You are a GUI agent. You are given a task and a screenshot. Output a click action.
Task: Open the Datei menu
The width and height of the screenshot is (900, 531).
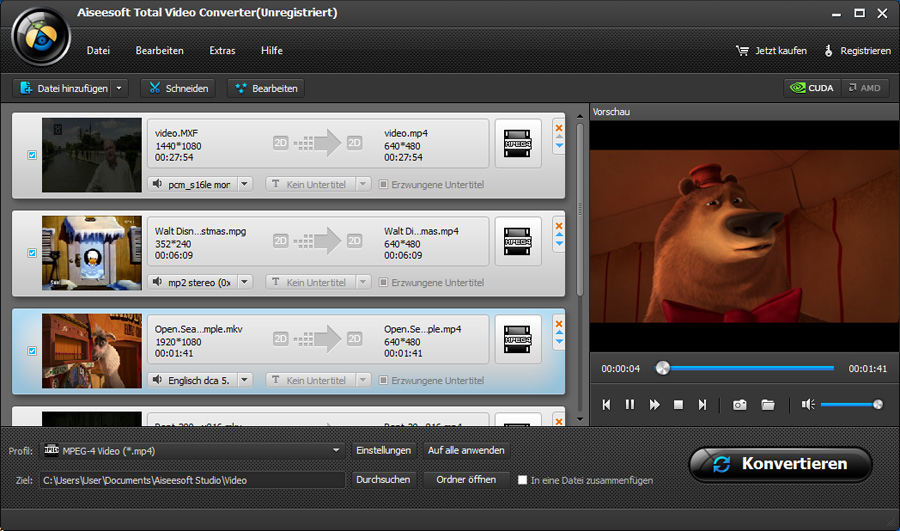point(98,51)
